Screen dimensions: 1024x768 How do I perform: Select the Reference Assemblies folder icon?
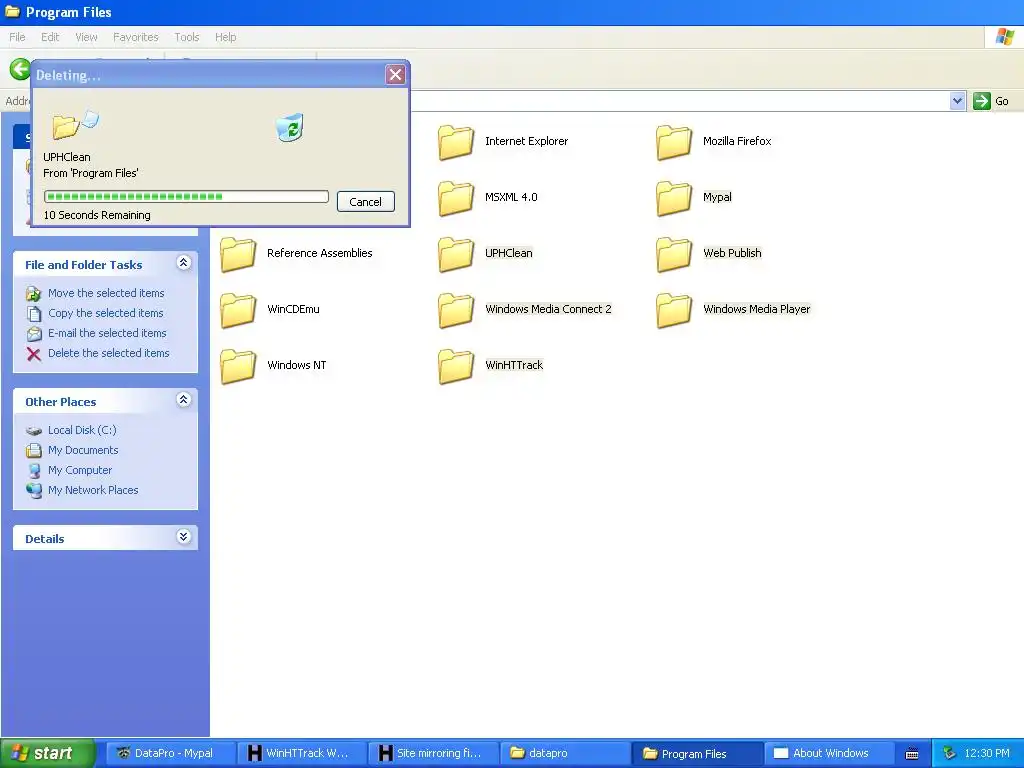238,255
